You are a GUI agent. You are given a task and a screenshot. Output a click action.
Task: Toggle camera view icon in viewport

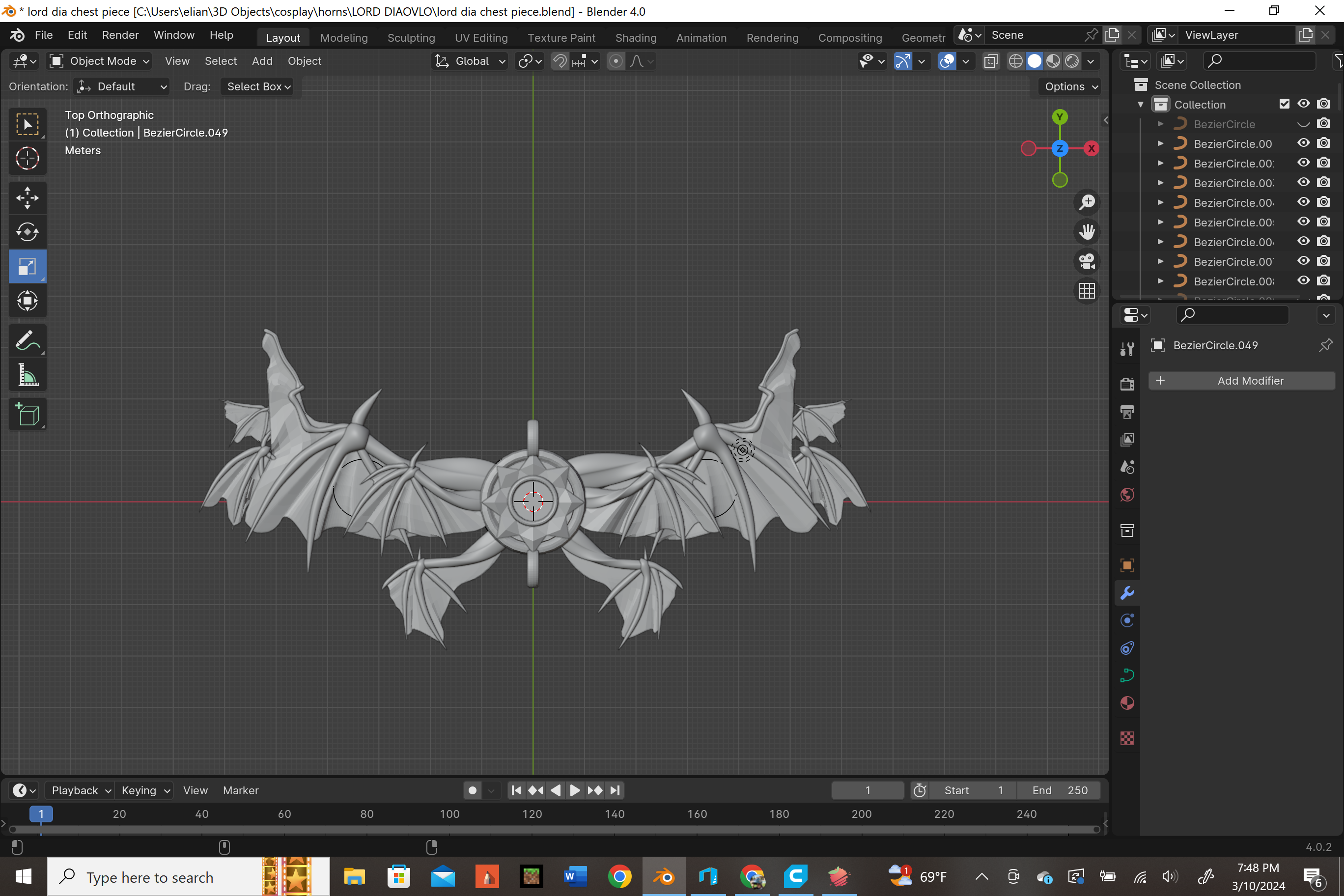pos(1086,262)
